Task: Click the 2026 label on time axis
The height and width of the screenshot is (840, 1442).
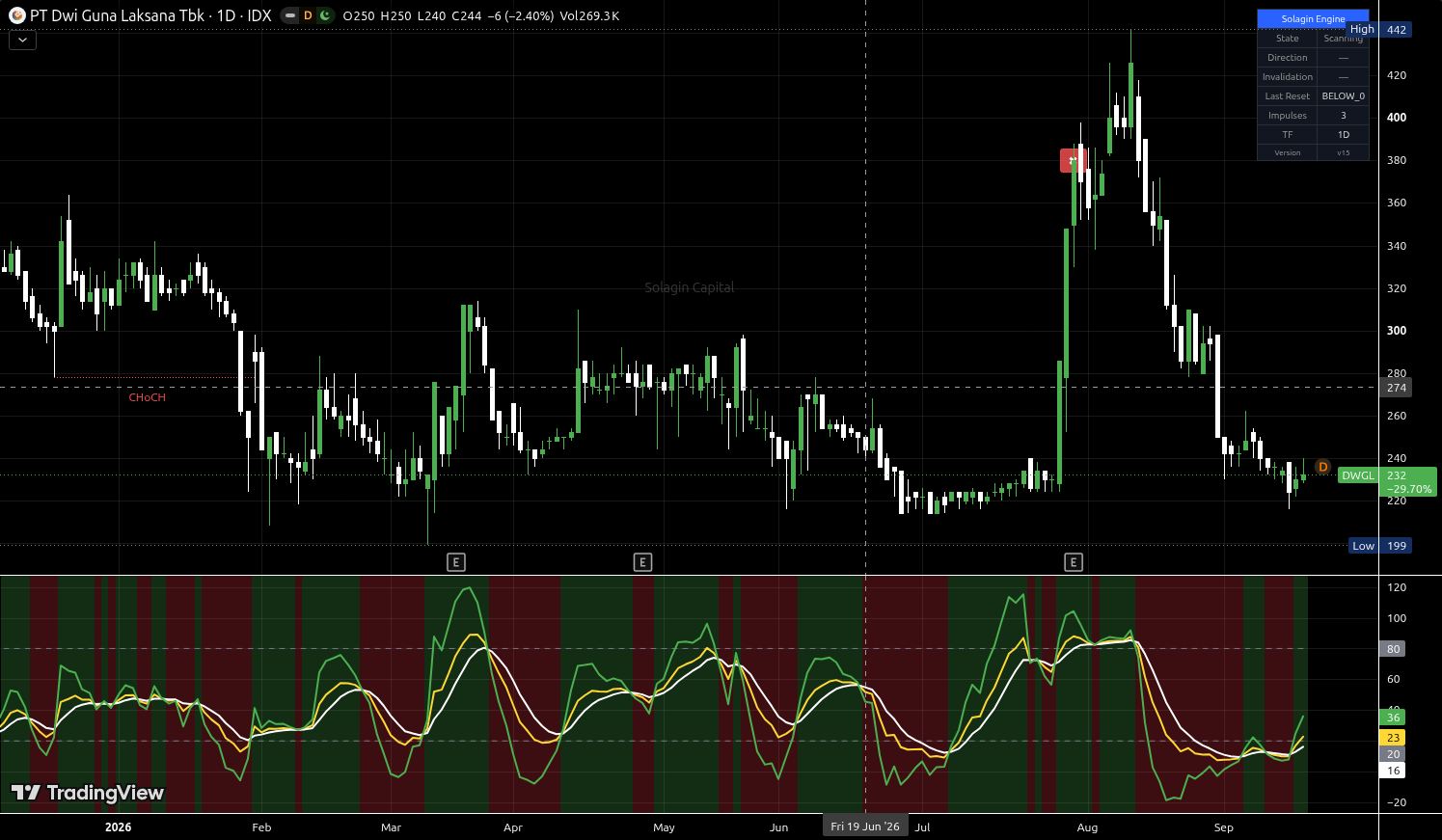Action: click(118, 827)
